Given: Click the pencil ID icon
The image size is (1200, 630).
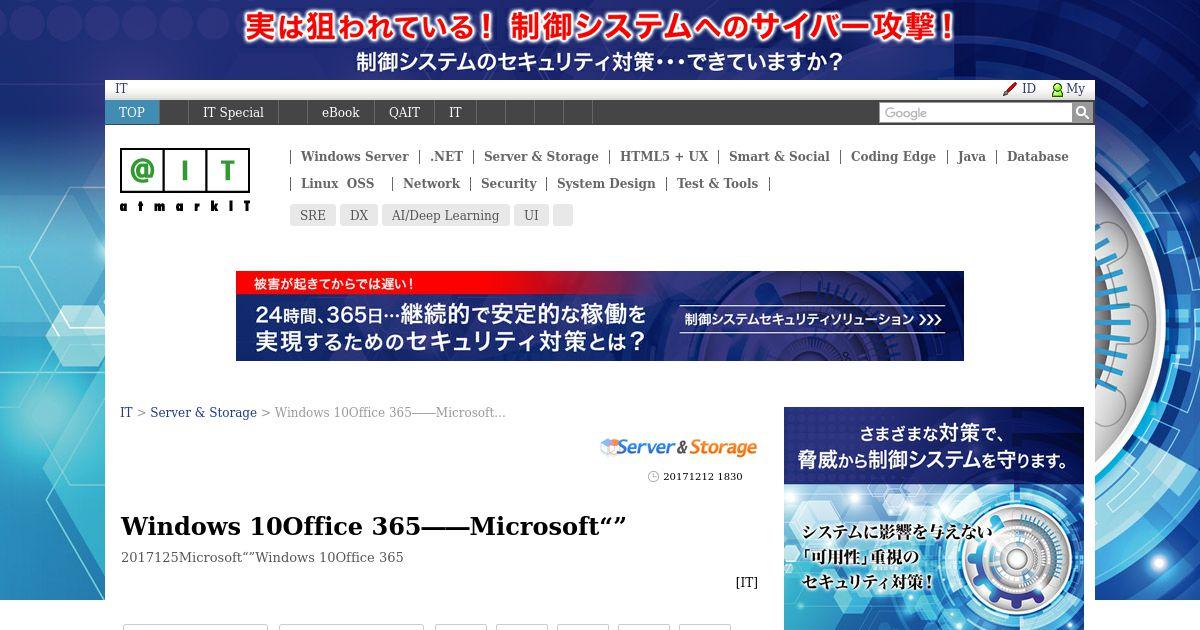Looking at the screenshot, I should 1010,89.
